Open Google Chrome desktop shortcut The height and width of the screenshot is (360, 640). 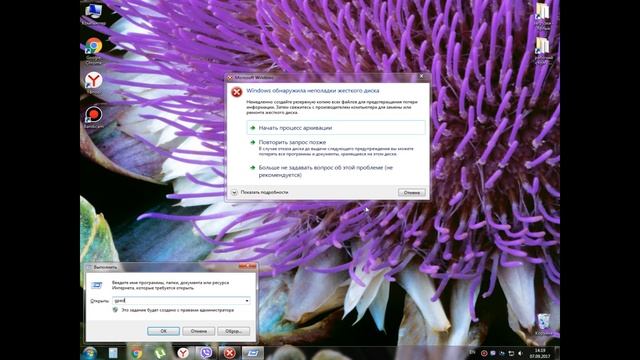(93, 50)
